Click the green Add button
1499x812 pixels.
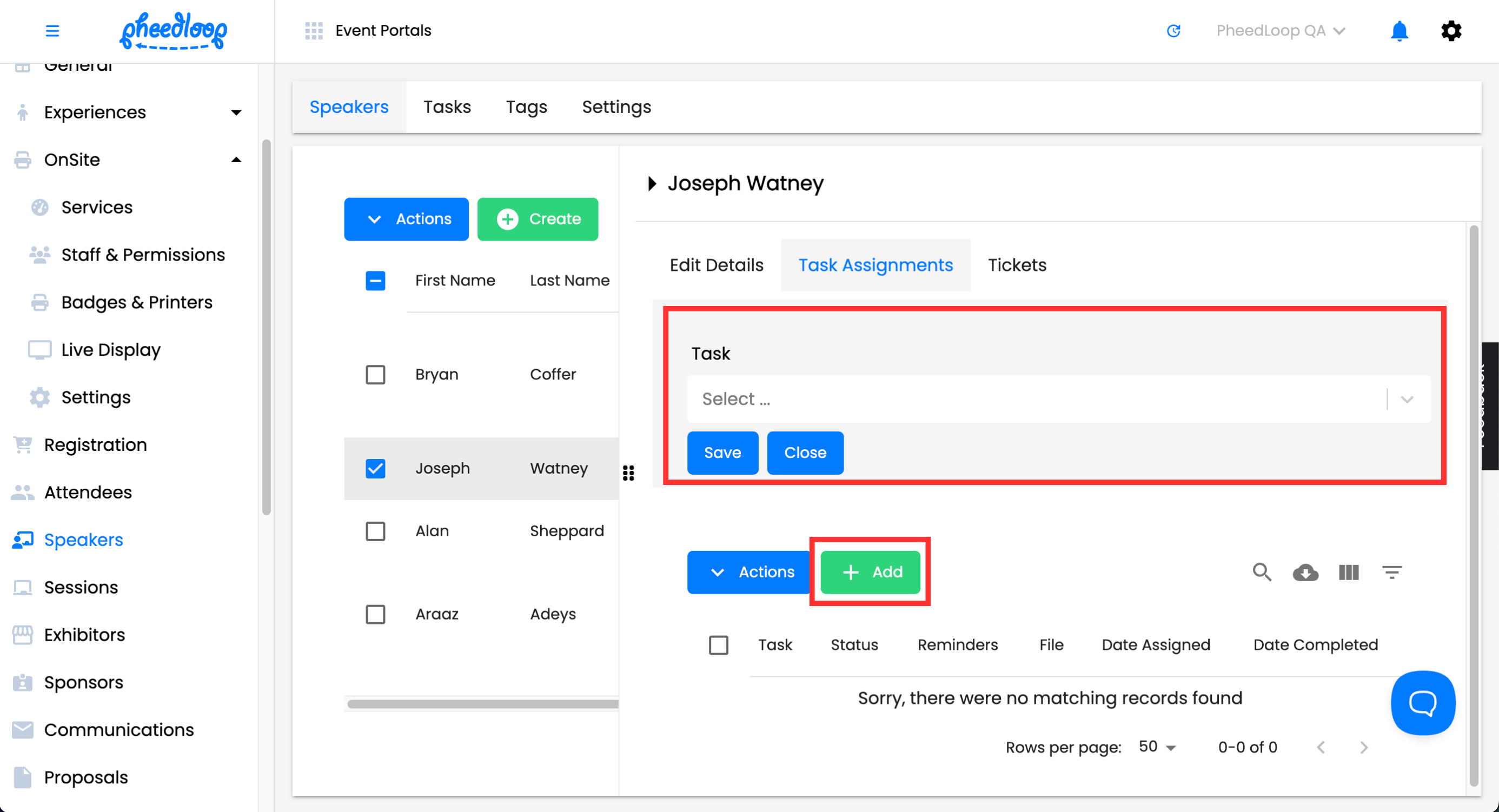point(871,573)
